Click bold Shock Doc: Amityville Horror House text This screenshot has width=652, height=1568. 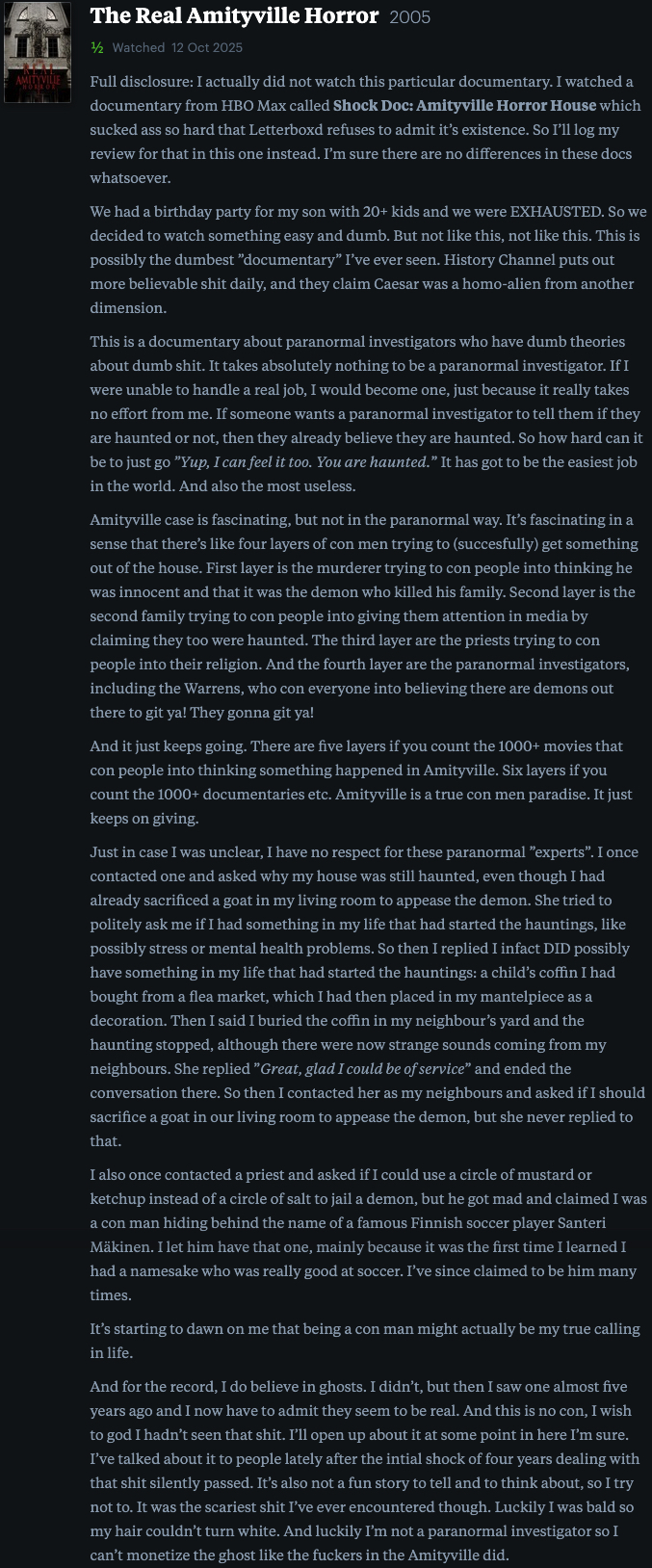(464, 105)
